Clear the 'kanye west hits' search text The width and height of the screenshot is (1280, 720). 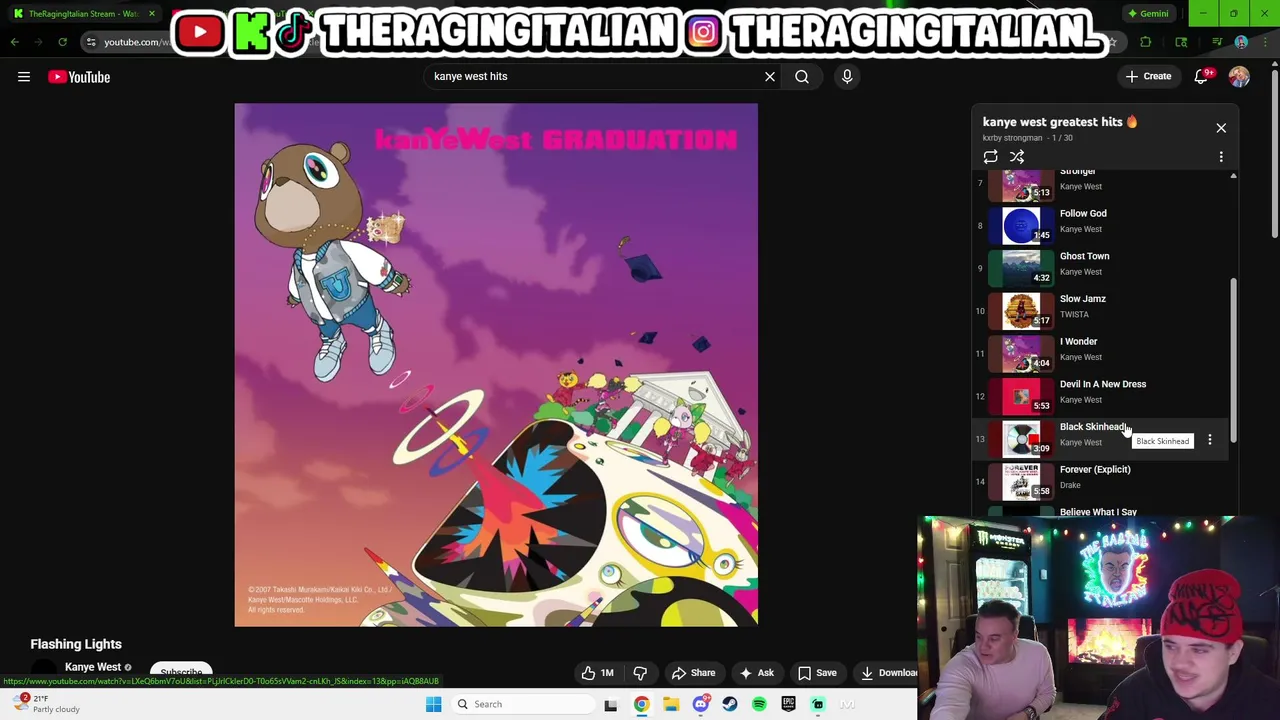click(770, 76)
